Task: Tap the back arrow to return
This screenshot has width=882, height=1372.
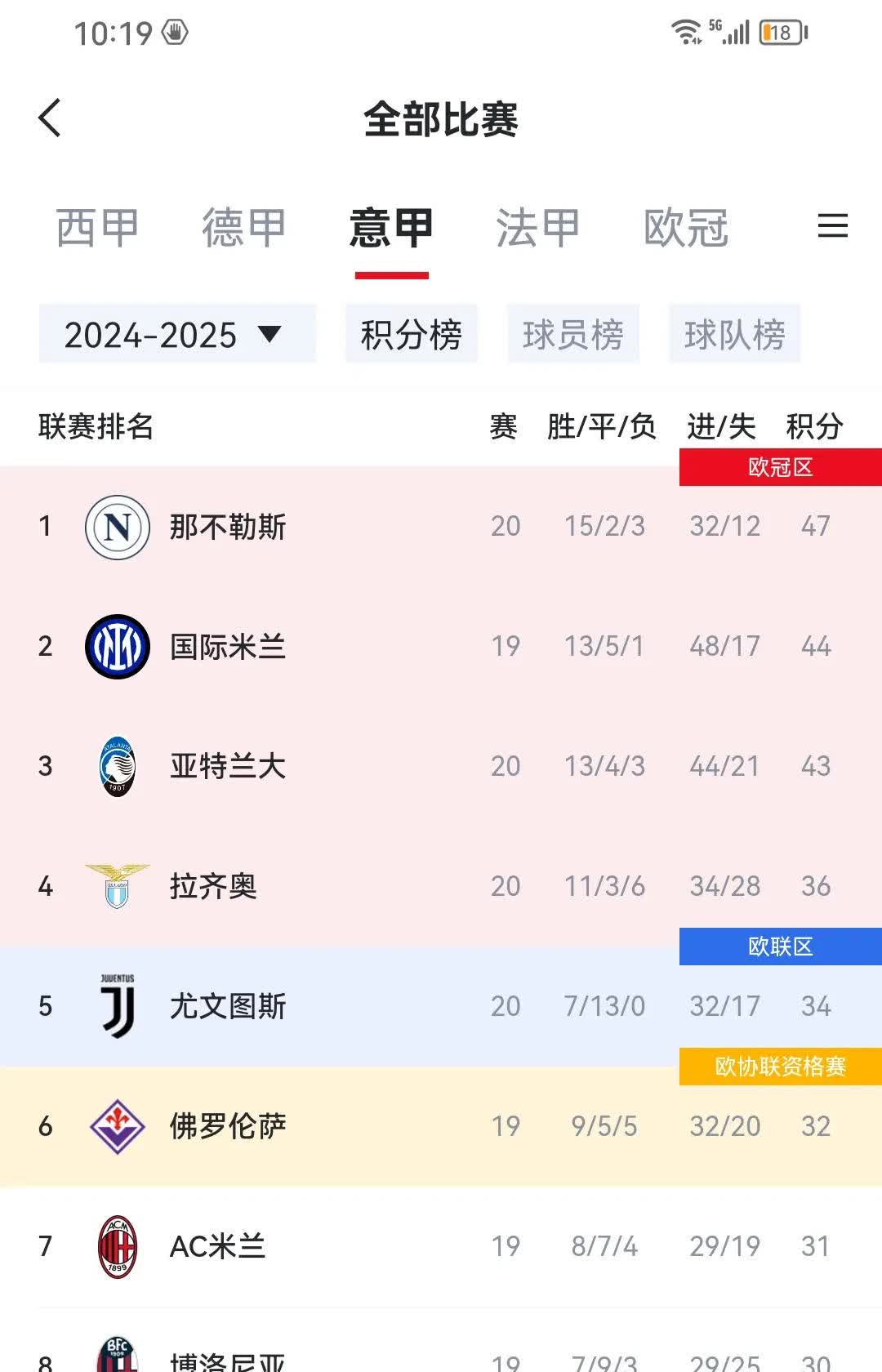Action: coord(51,118)
